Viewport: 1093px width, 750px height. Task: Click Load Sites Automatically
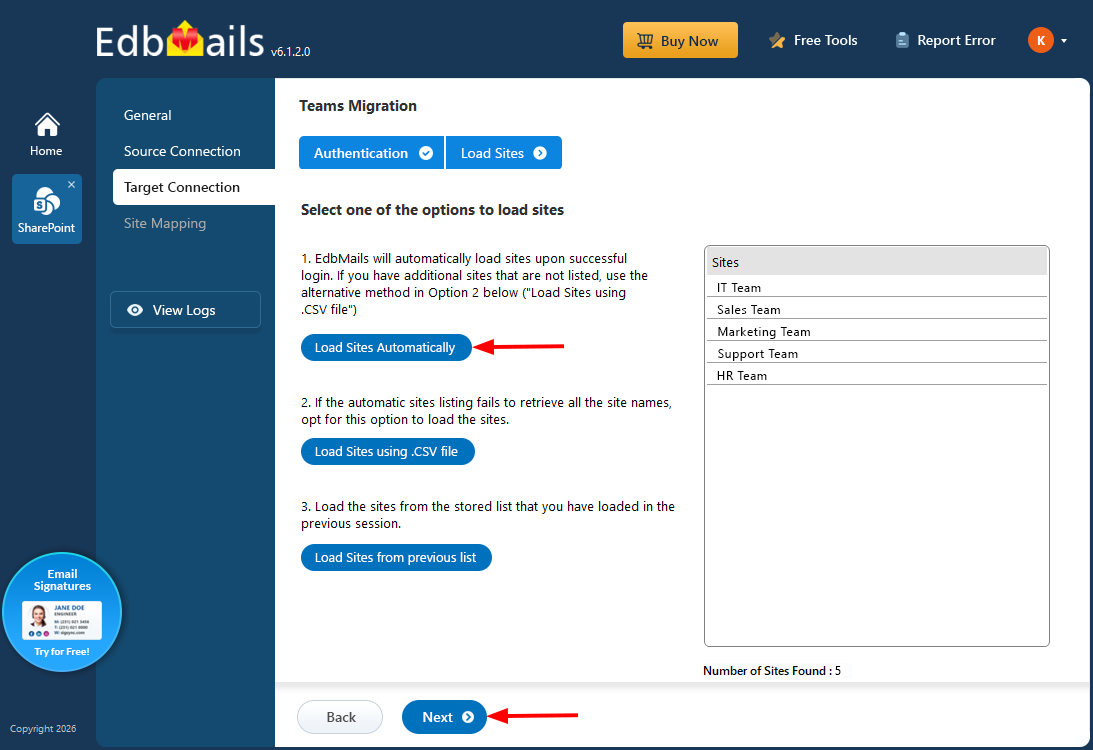(x=386, y=347)
